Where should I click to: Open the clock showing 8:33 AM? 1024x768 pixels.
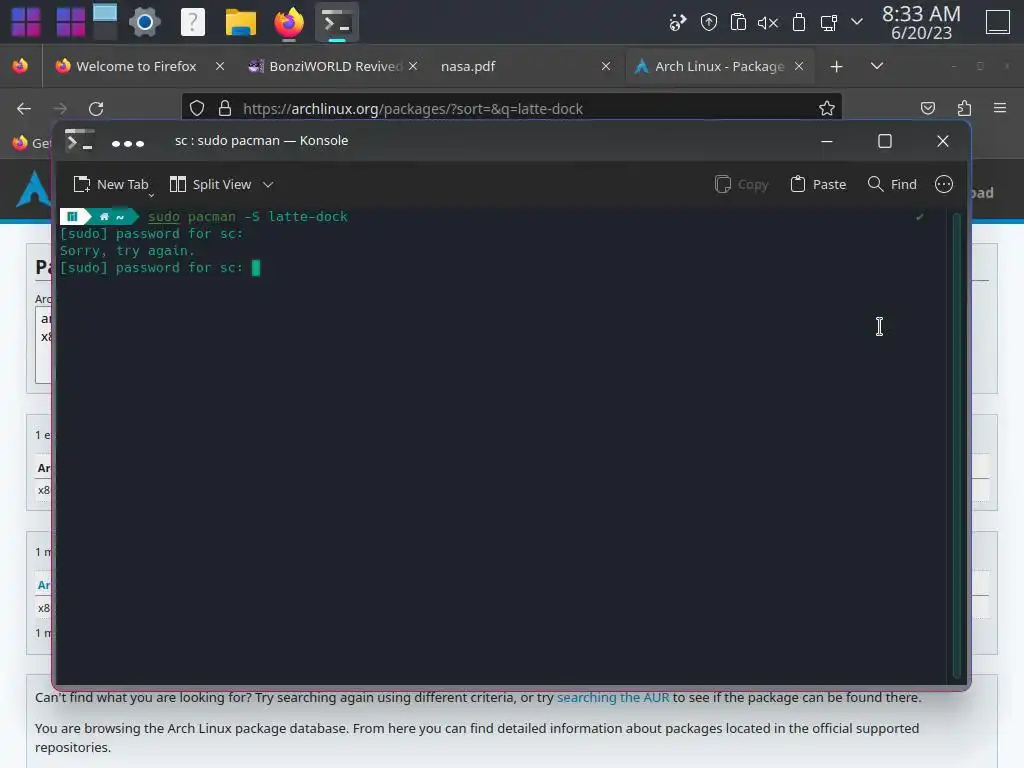(x=921, y=22)
